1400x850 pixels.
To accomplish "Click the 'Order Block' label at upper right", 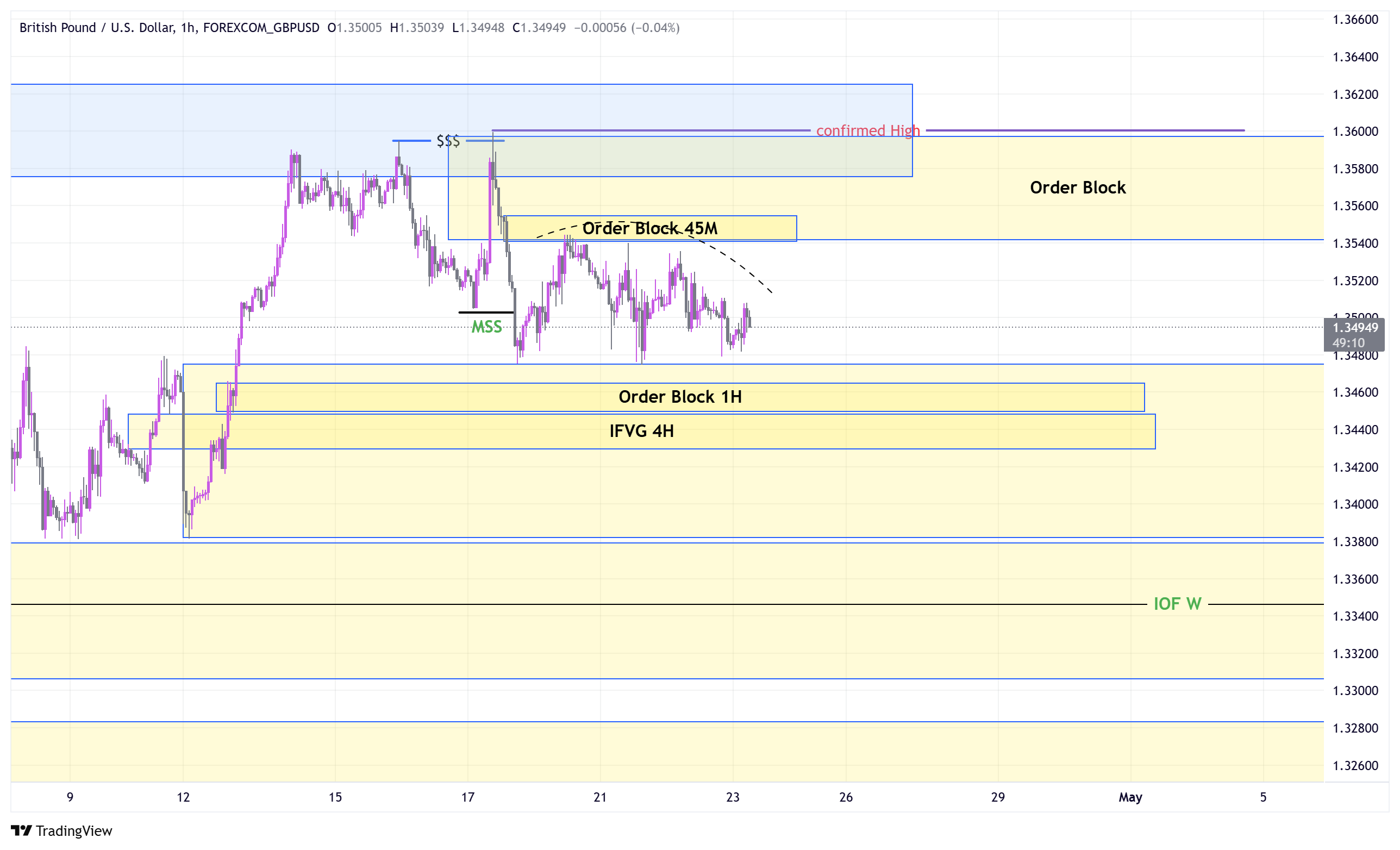I will 1078,187.
